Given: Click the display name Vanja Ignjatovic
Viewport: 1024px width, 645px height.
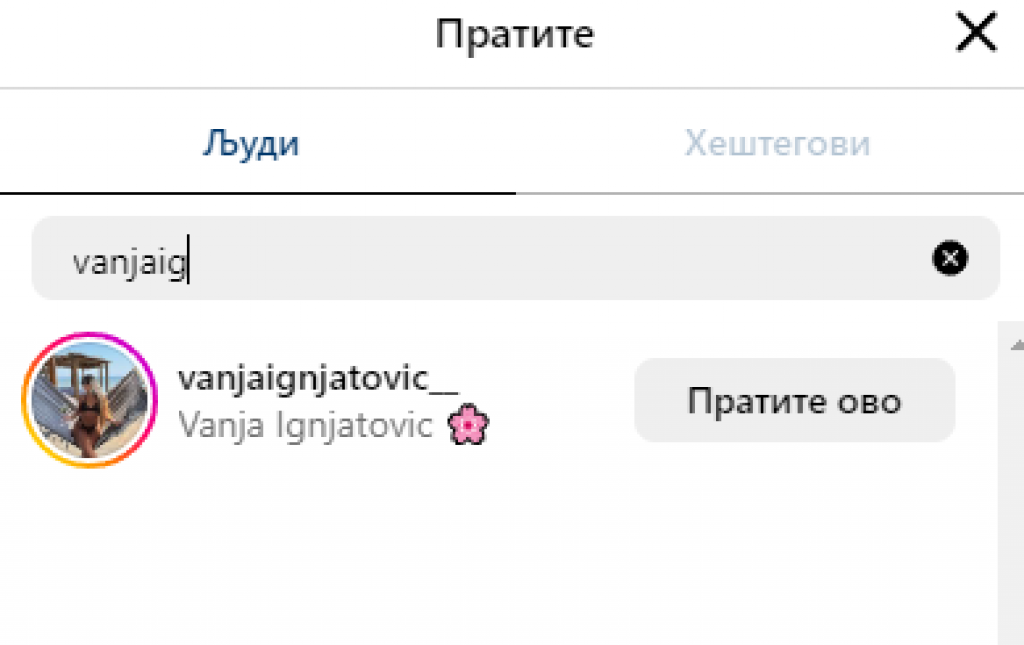Looking at the screenshot, I should [305, 426].
